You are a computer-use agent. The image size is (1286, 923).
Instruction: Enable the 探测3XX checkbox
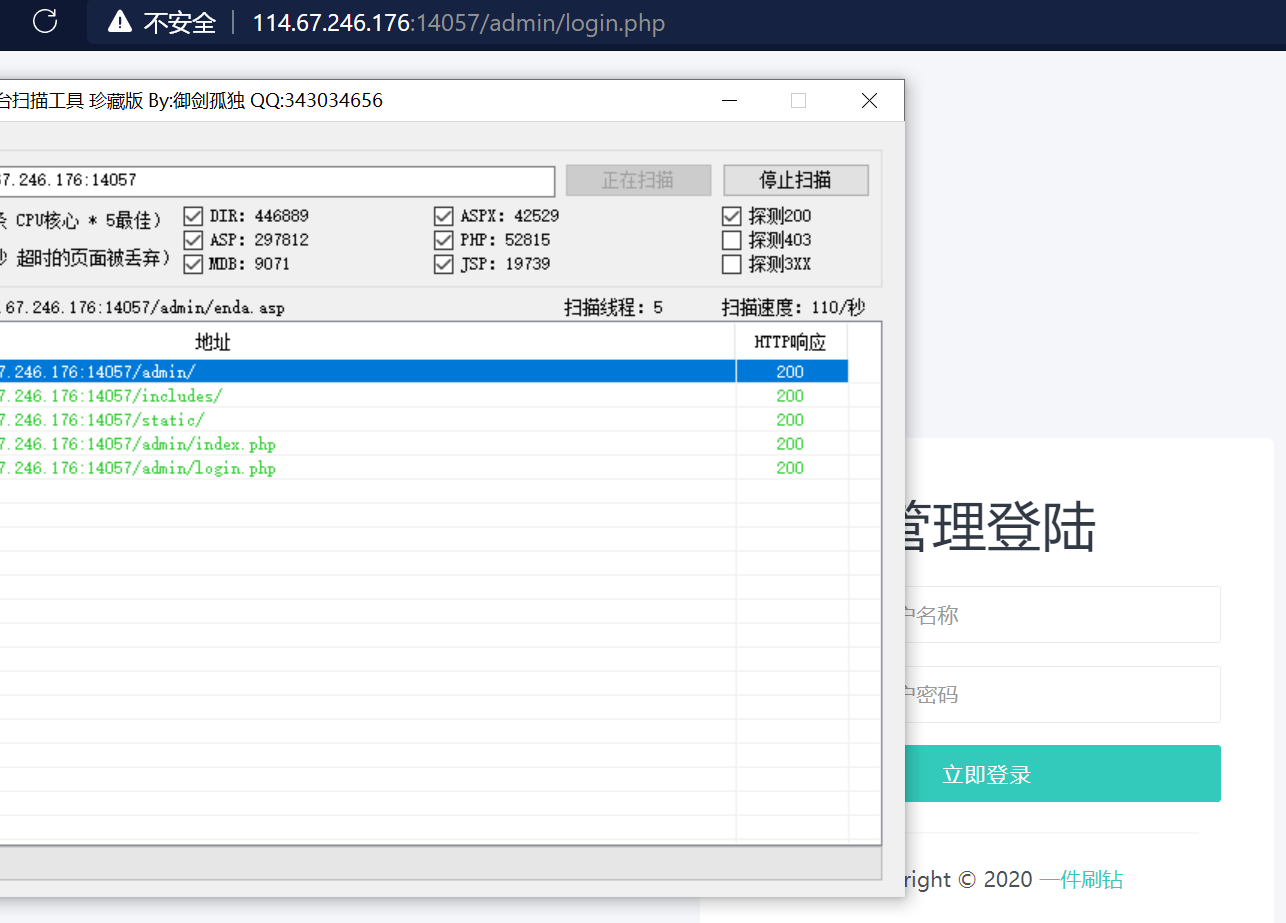732,264
